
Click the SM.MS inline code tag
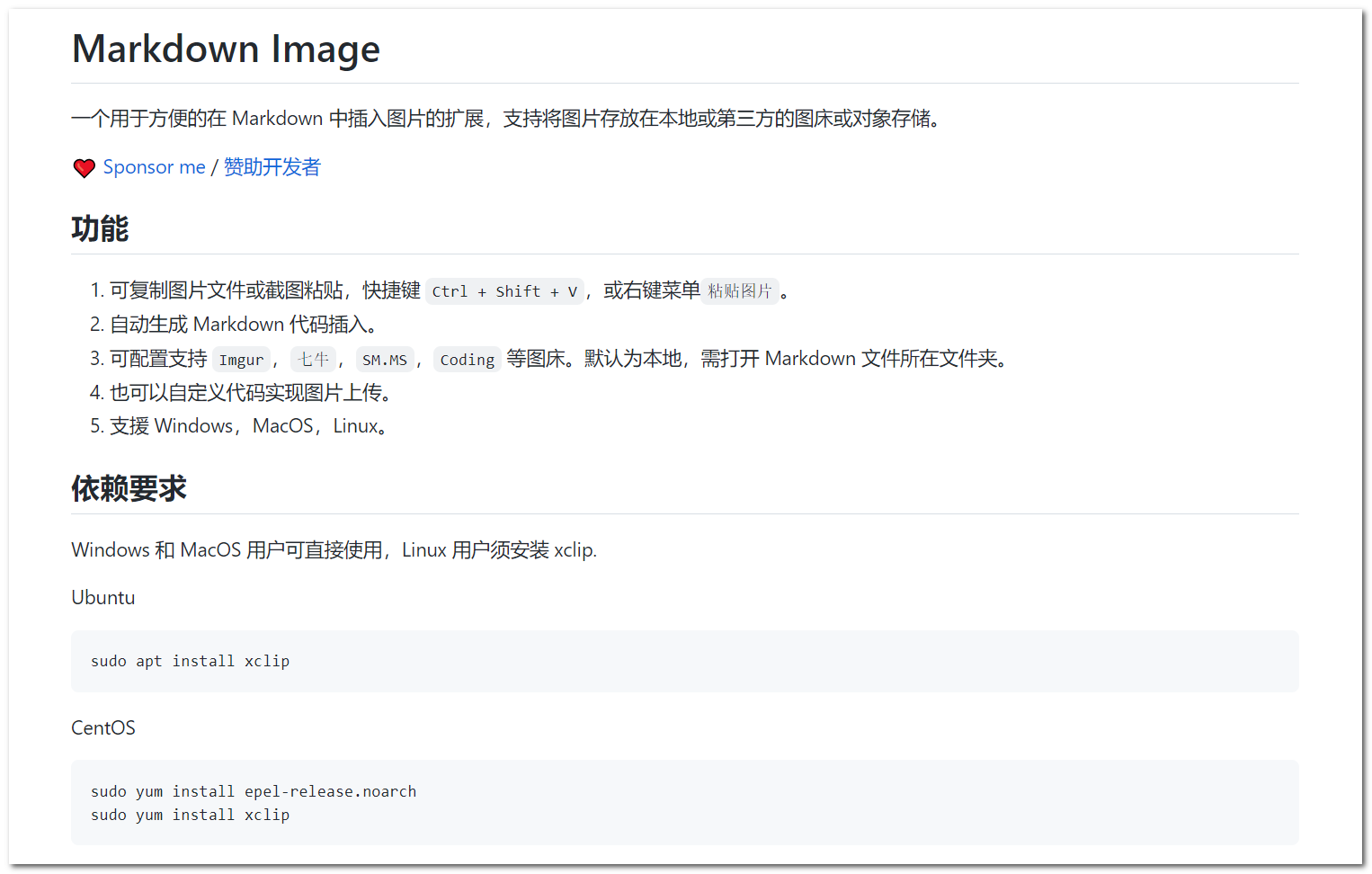385,360
